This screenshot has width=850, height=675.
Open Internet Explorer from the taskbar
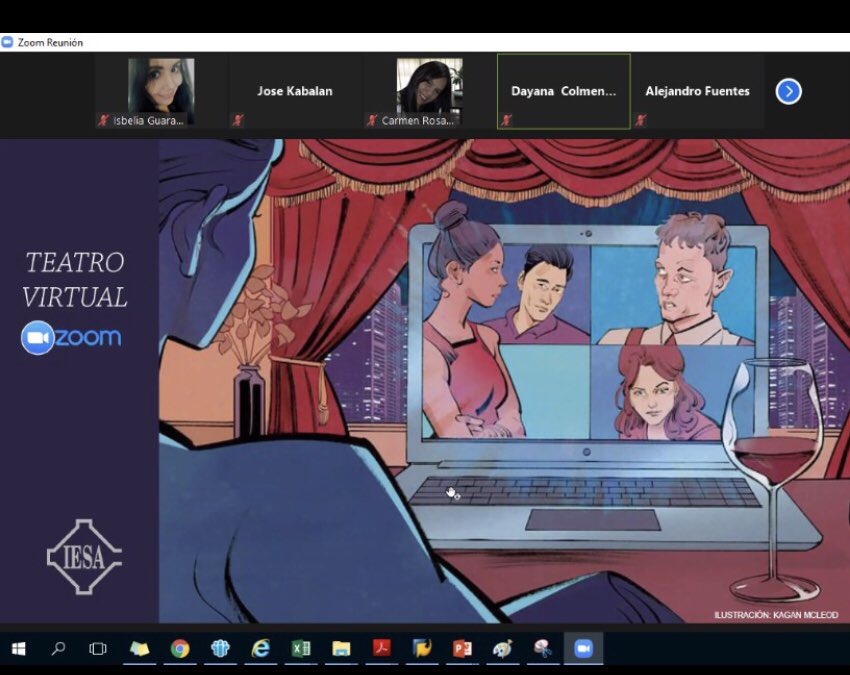[261, 648]
